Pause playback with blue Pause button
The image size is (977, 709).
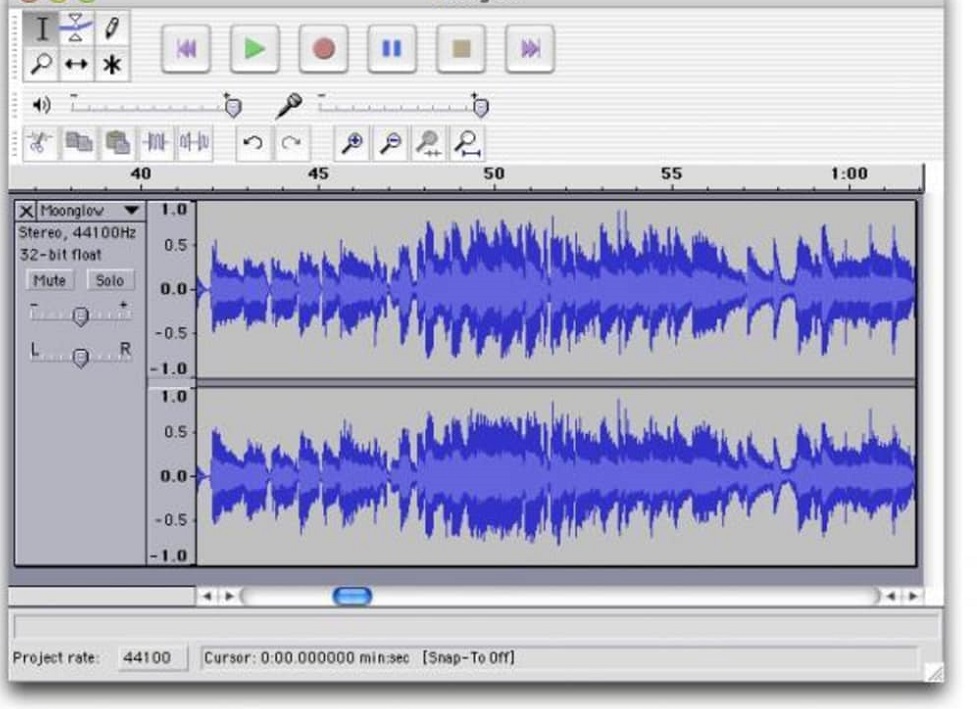pos(392,49)
